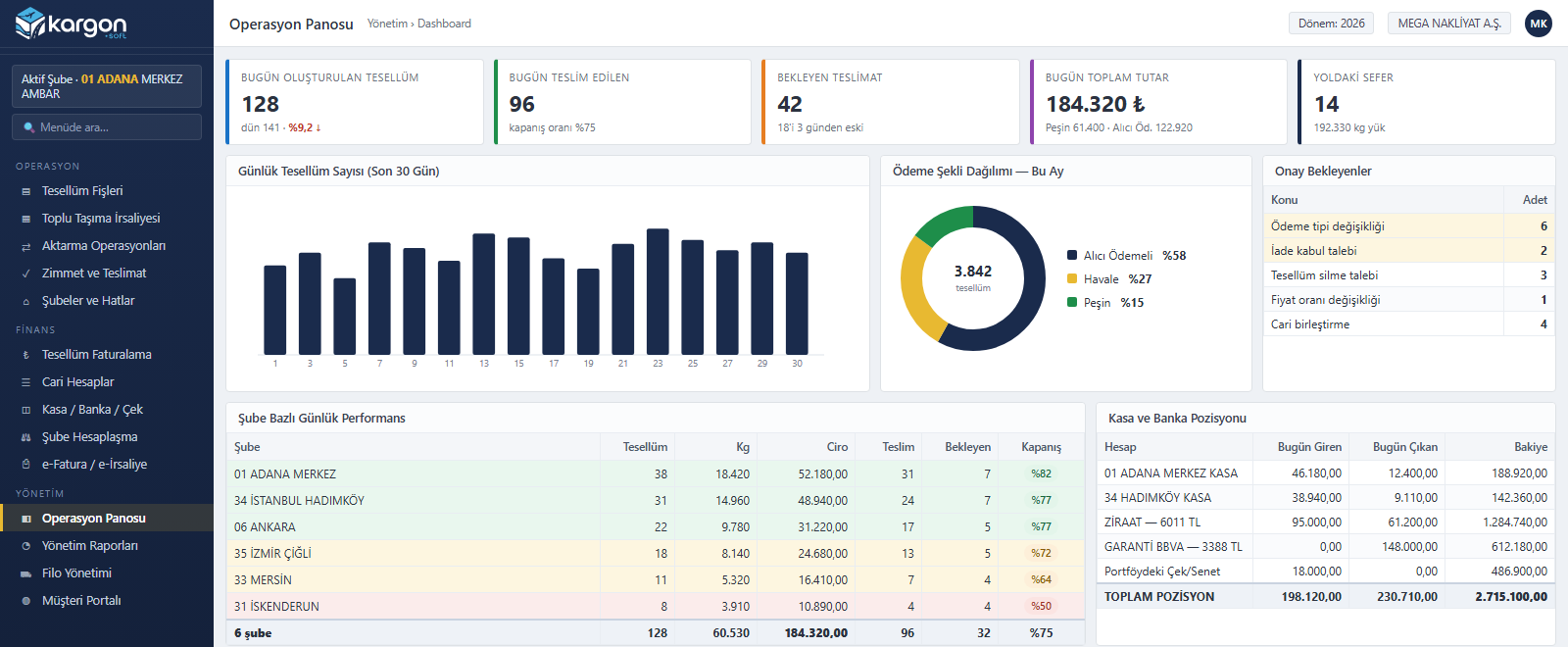Click the Bugün Oluşturulan Tesellüm card
Viewport: 1568px width, 647px height.
click(x=355, y=102)
